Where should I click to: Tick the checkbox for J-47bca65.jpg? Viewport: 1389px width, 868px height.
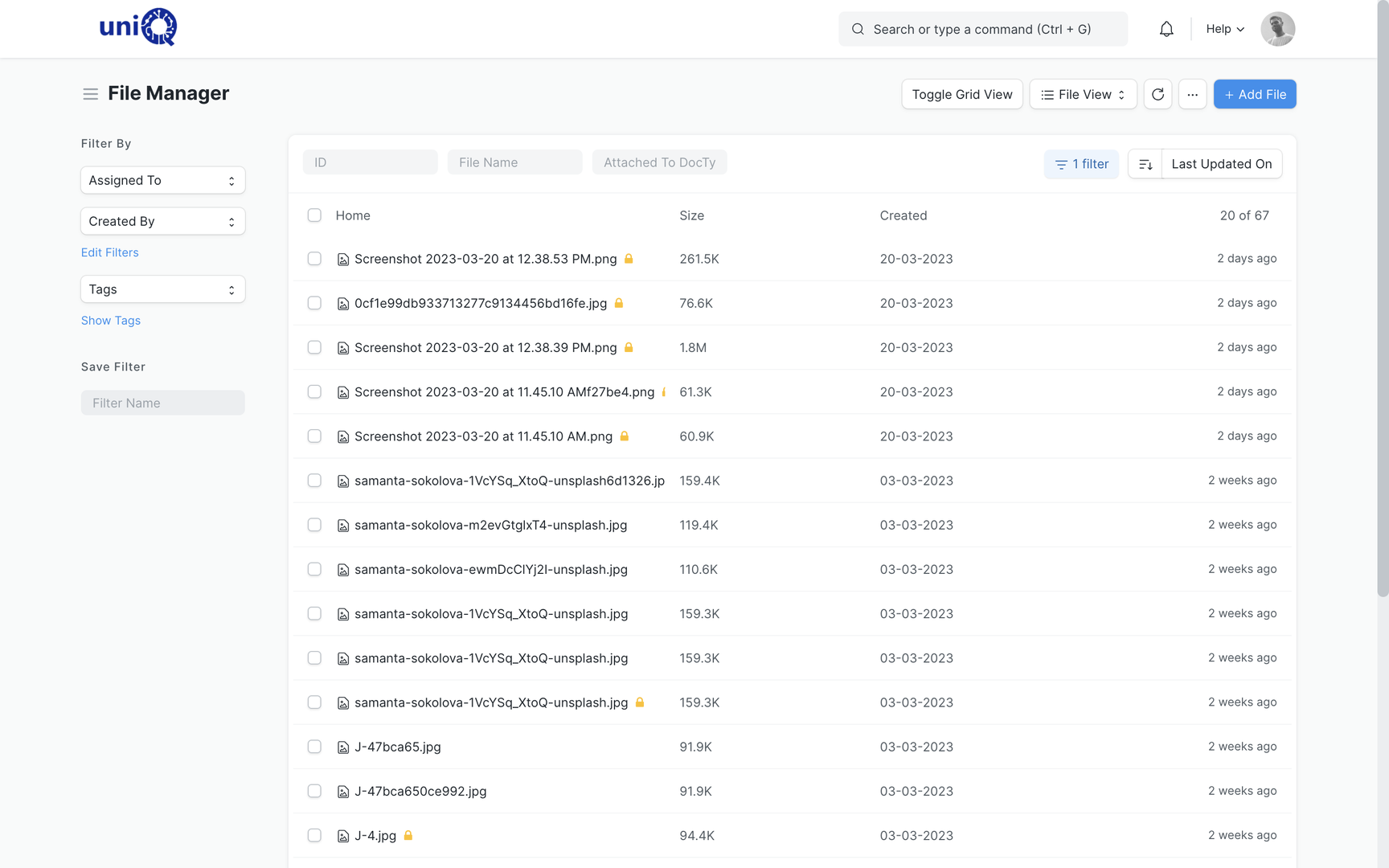pyautogui.click(x=314, y=747)
